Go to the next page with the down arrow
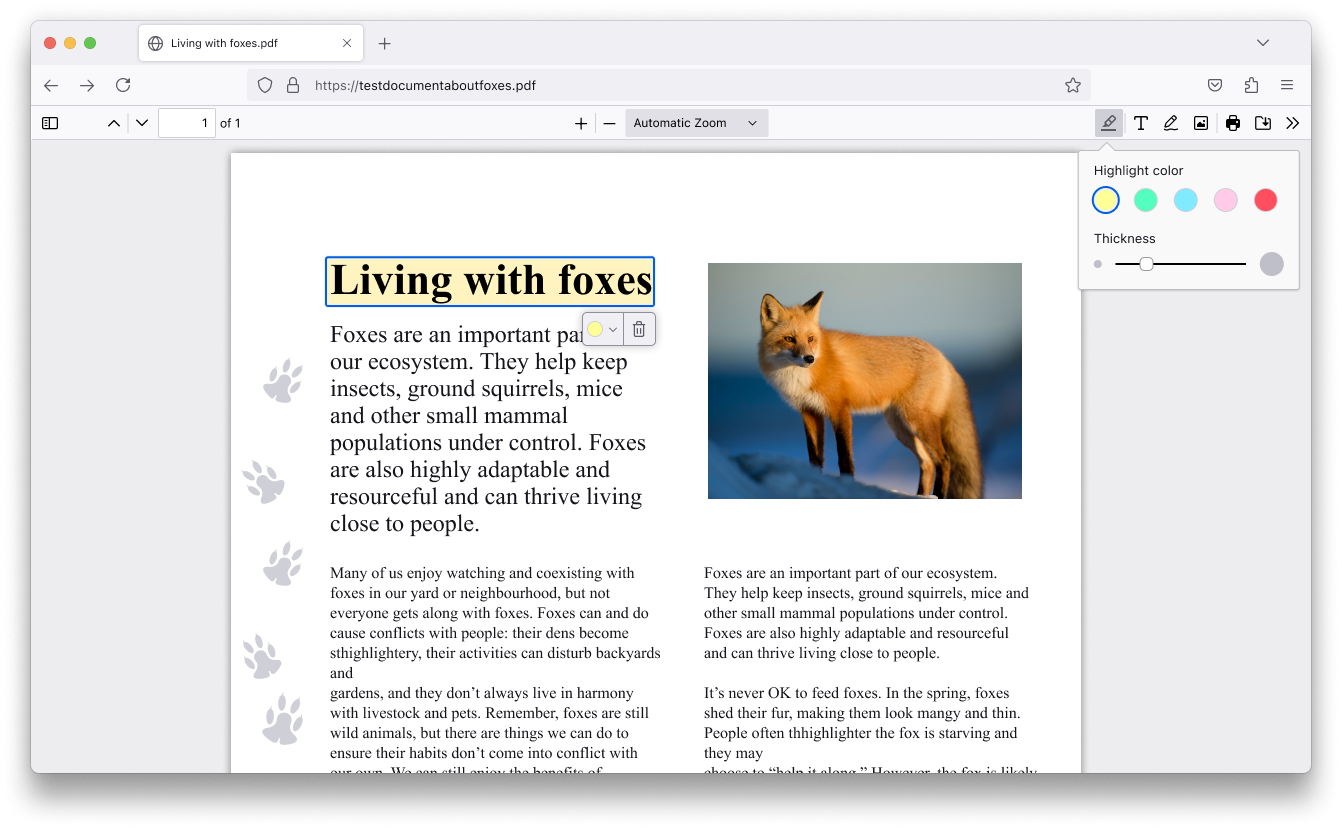Screen dimensions: 1342x829 pyautogui.click(x=141, y=122)
